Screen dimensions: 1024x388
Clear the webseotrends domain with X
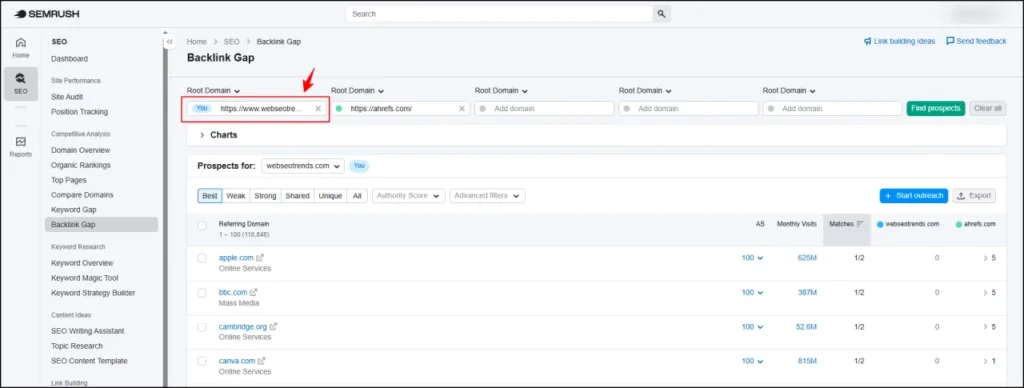[318, 108]
